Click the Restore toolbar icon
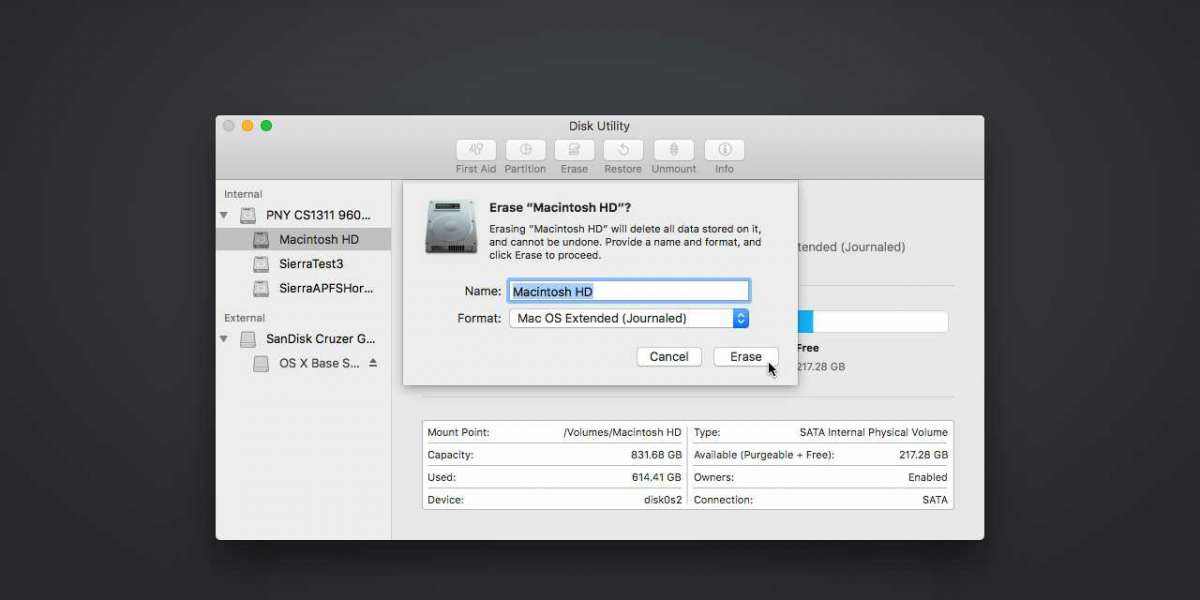This screenshot has height=600, width=1200. click(623, 150)
